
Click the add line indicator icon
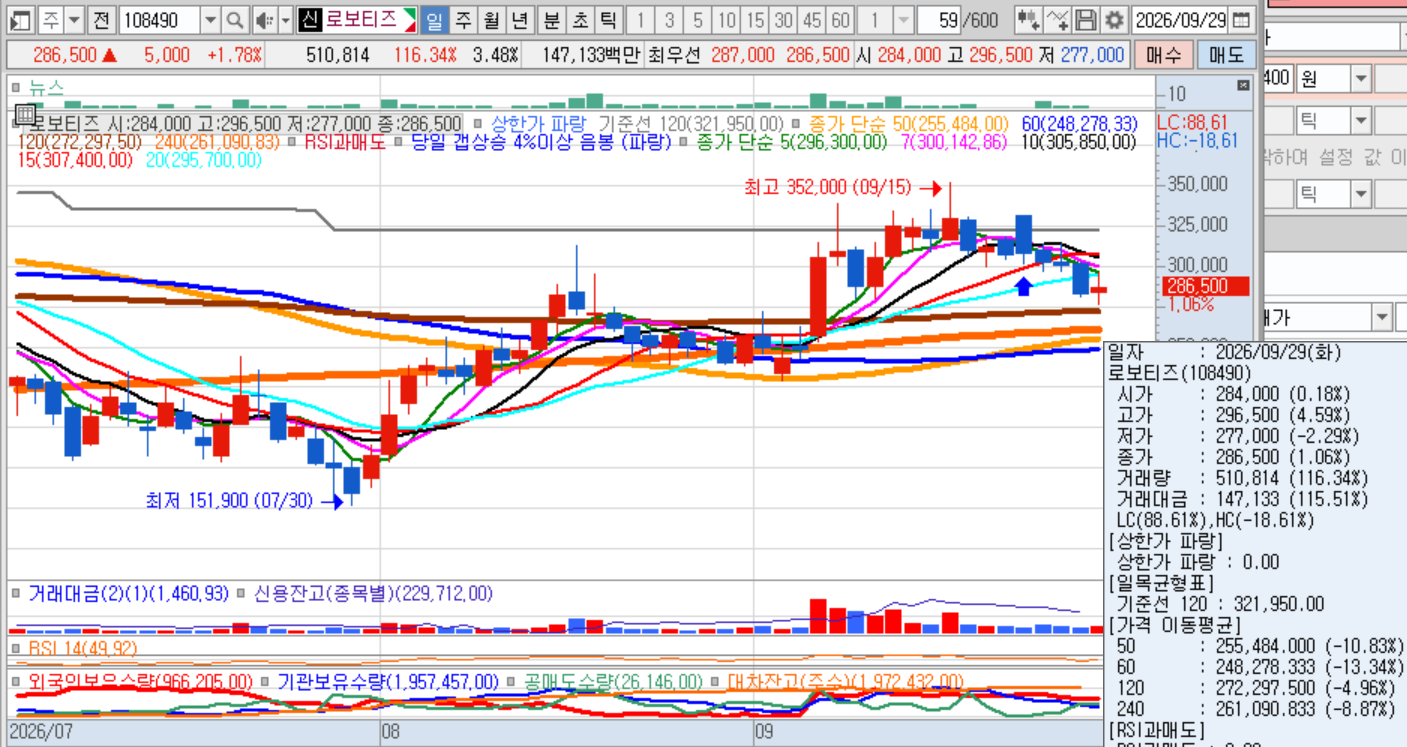pyautogui.click(x=1056, y=20)
